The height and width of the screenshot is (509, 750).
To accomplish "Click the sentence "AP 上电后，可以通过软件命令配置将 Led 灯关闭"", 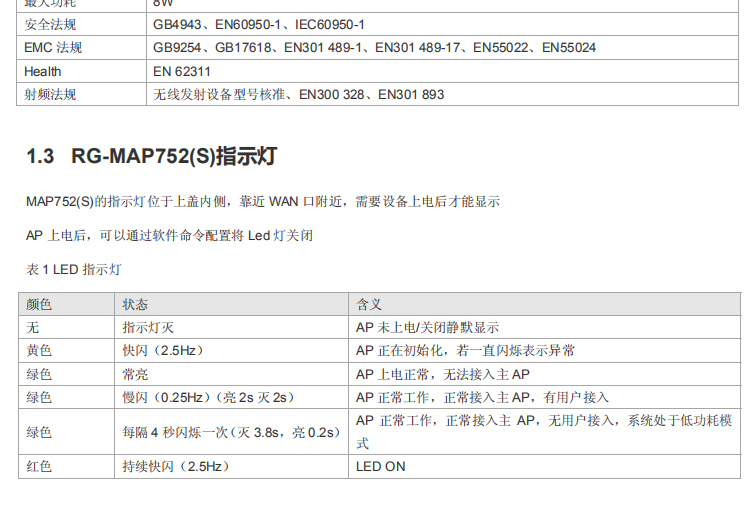I will point(169,235).
